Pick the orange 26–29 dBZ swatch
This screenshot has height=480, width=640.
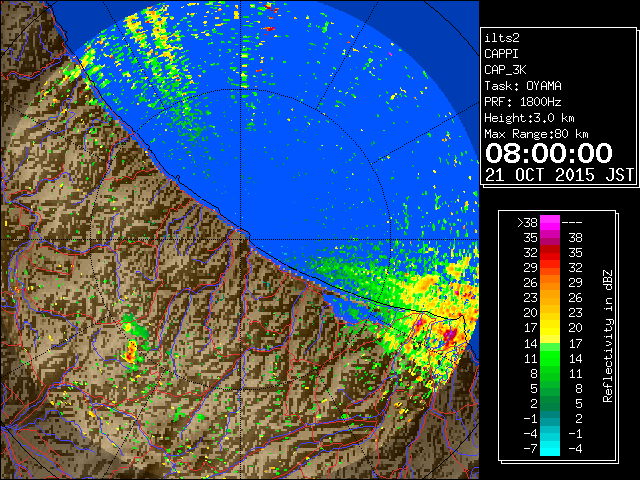click(x=550, y=283)
